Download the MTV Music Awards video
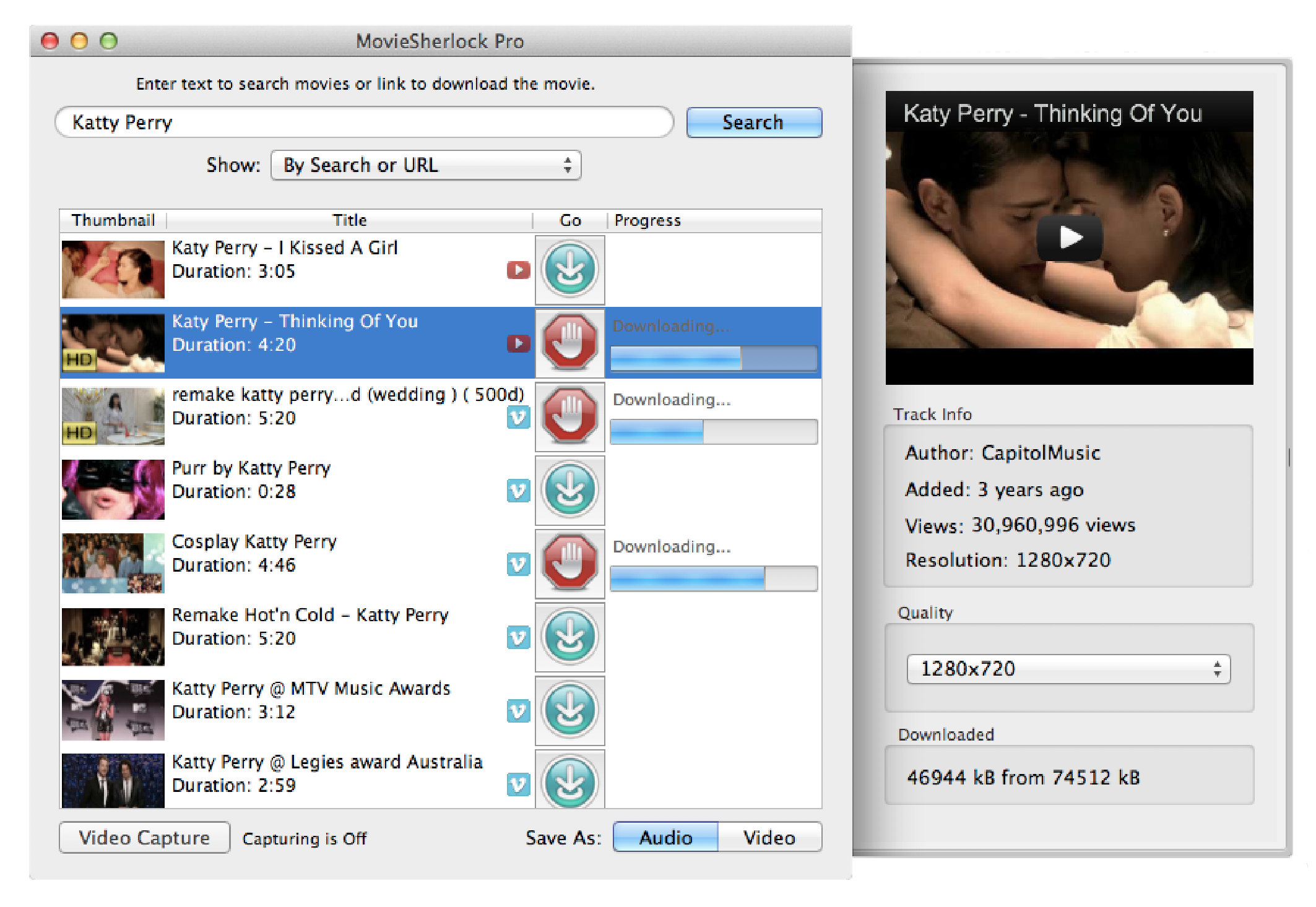 [x=569, y=710]
